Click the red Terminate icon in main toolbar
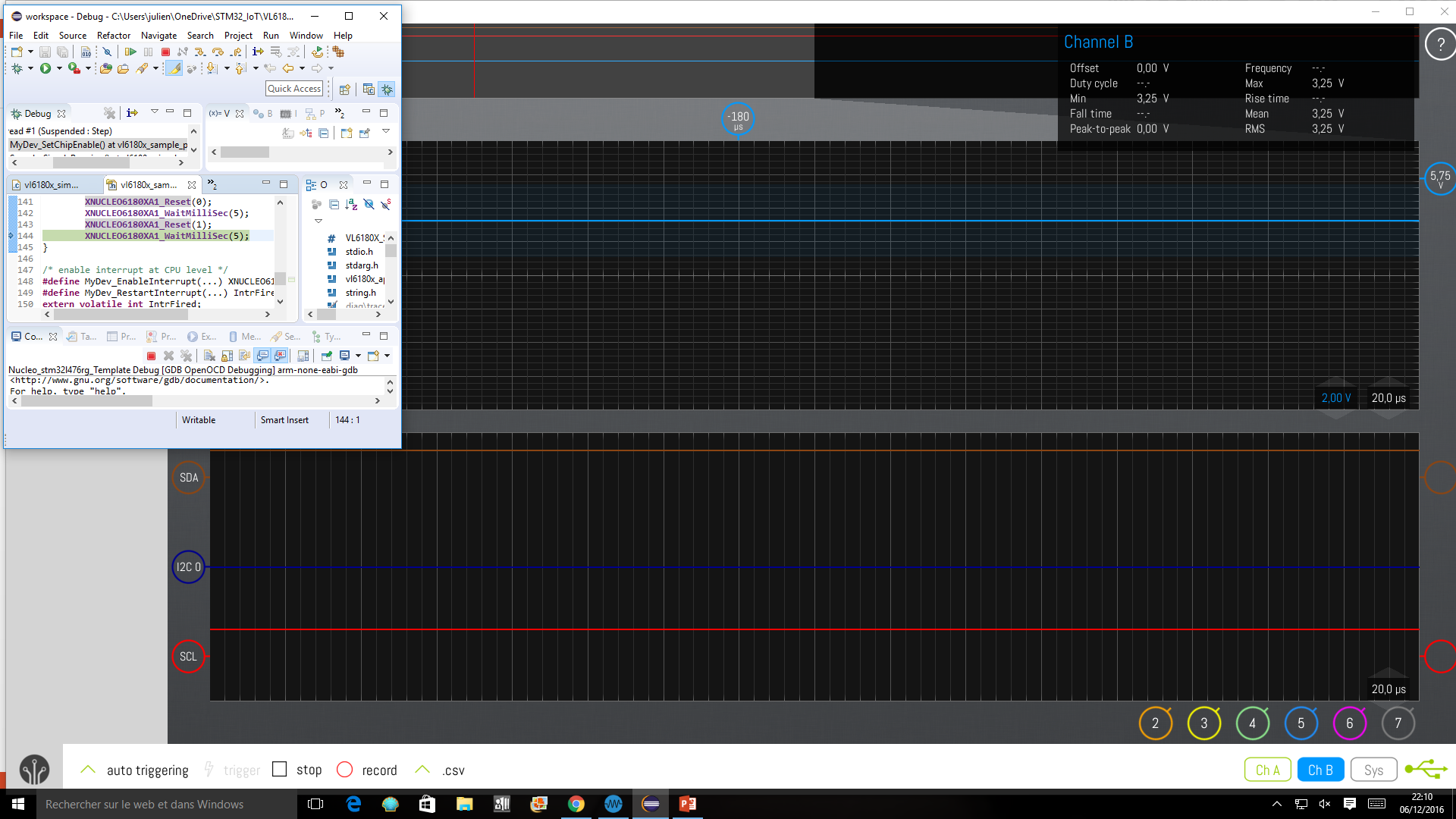Screen dimensions: 1456x819 [x=165, y=52]
